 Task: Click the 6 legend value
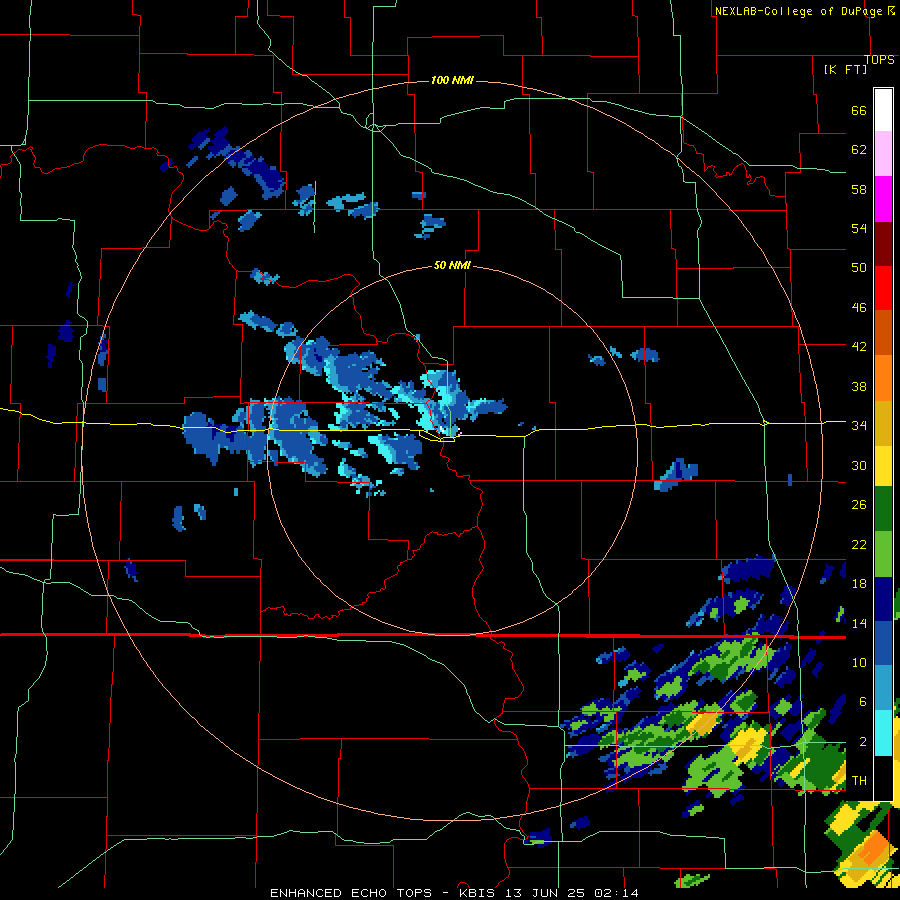(863, 702)
